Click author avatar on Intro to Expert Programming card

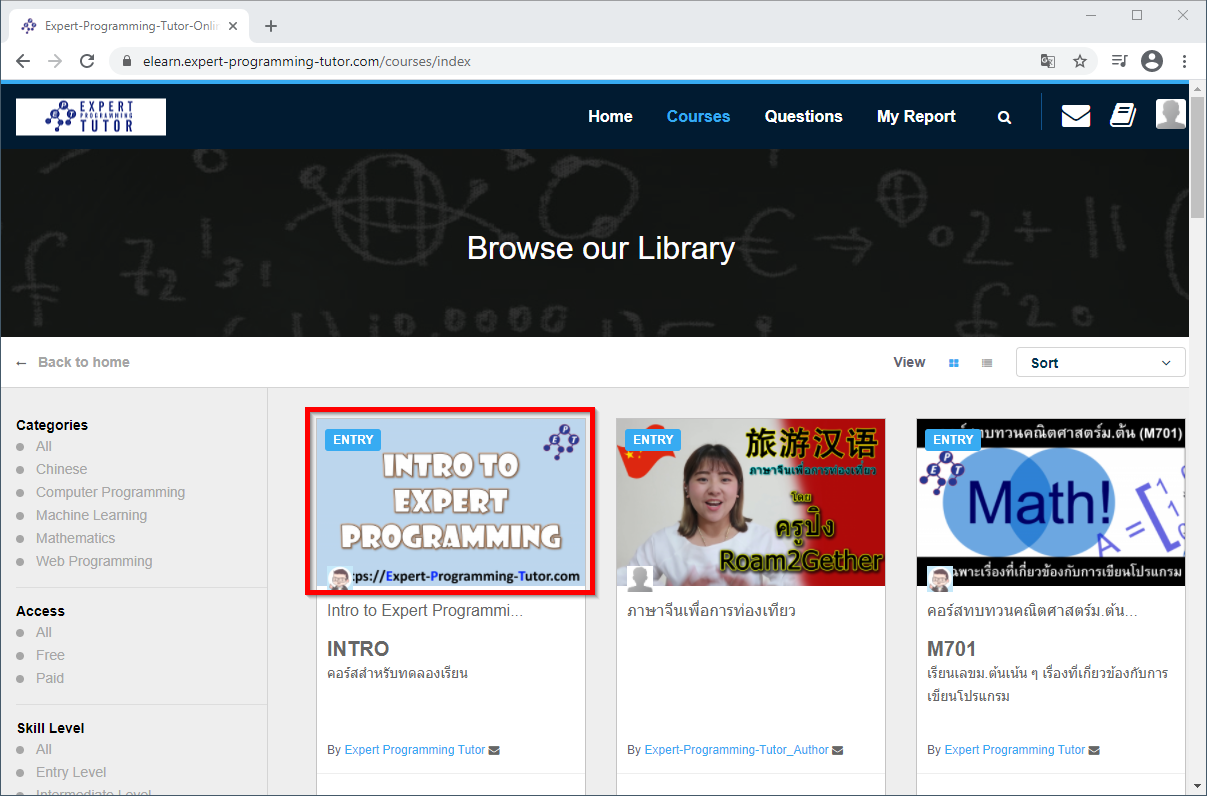pos(340,579)
